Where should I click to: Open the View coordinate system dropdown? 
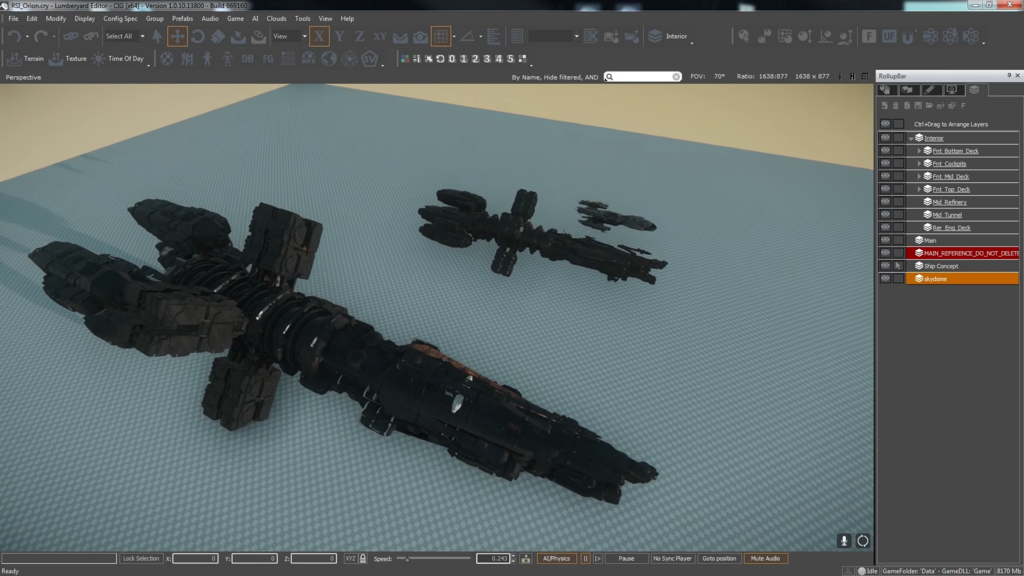tap(289, 37)
